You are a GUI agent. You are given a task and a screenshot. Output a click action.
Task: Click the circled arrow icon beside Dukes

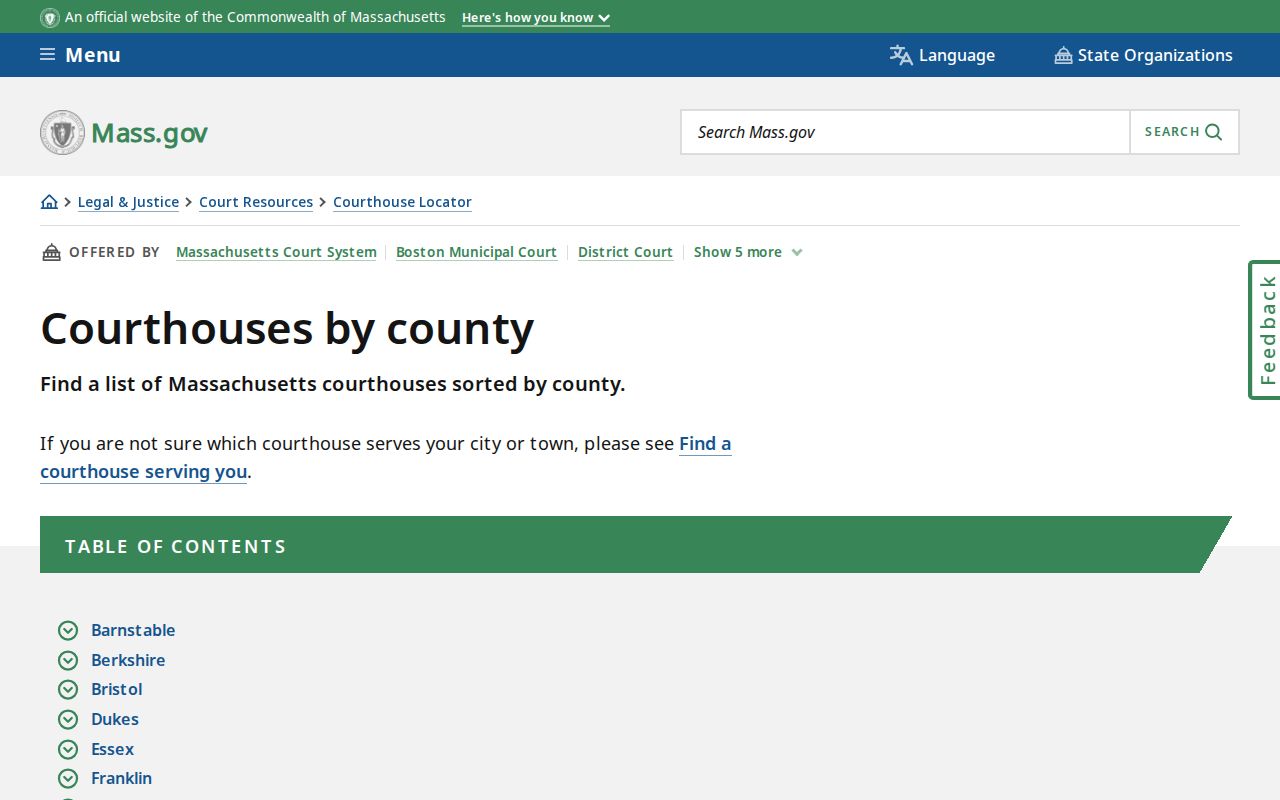point(68,719)
